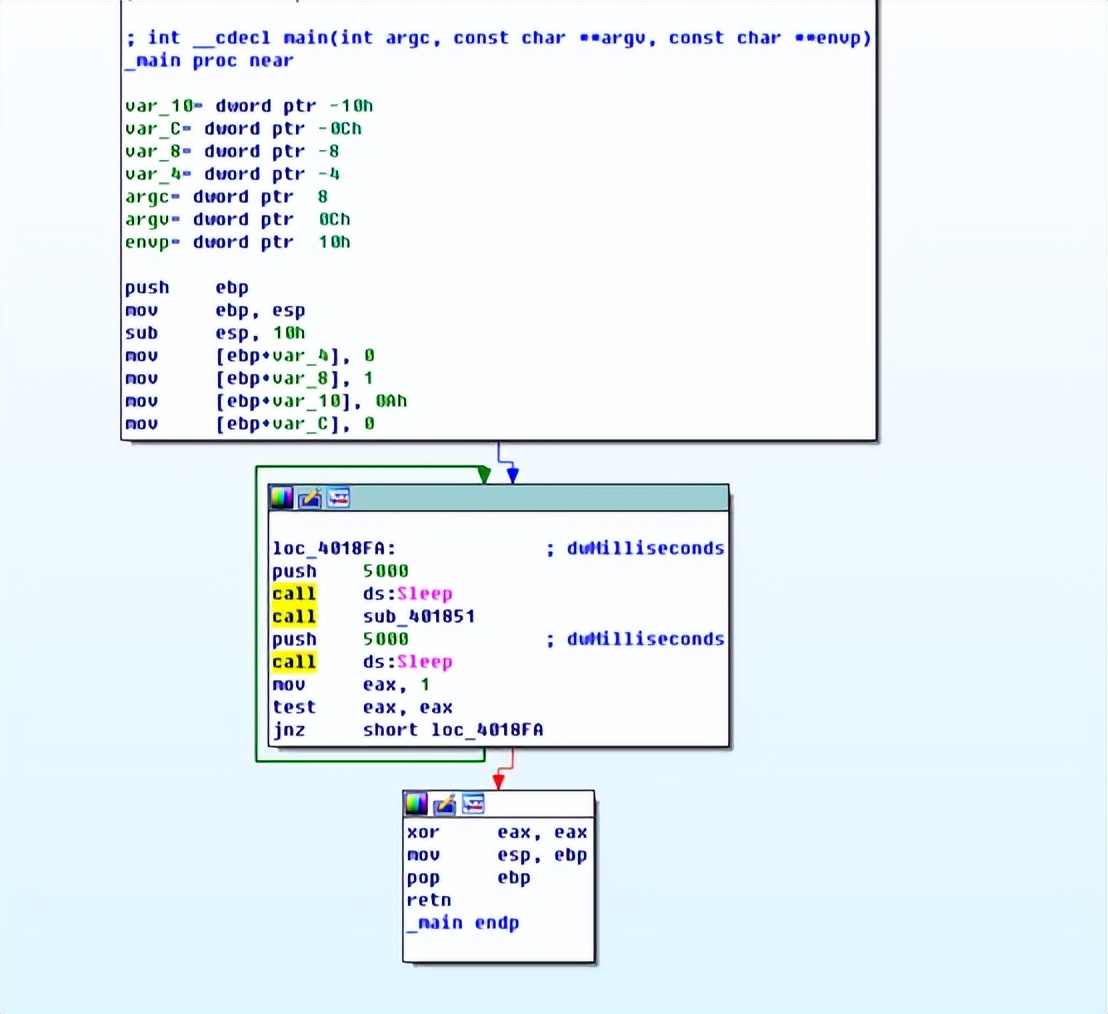This screenshot has width=1108, height=1014.
Task: Click the first ds:Sleep call
Action: [x=407, y=594]
